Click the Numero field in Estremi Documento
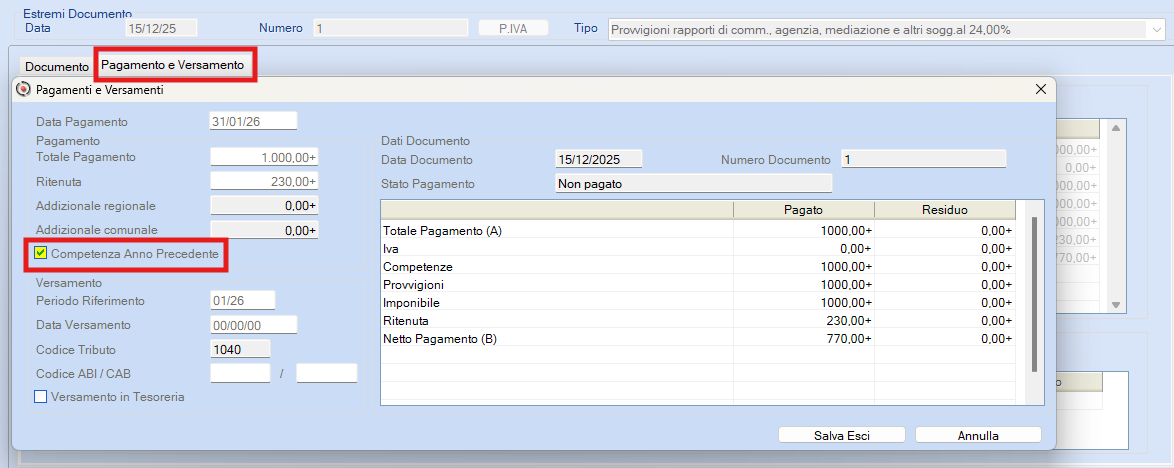1174x468 pixels. 390,28
